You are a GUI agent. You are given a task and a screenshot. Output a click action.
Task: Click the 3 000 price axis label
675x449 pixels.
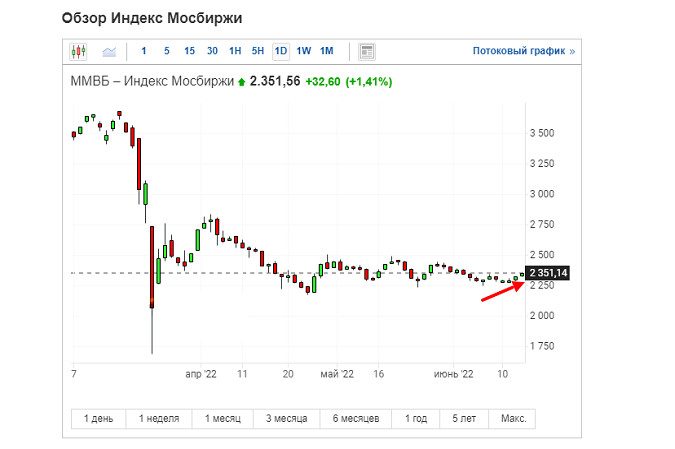[x=542, y=194]
